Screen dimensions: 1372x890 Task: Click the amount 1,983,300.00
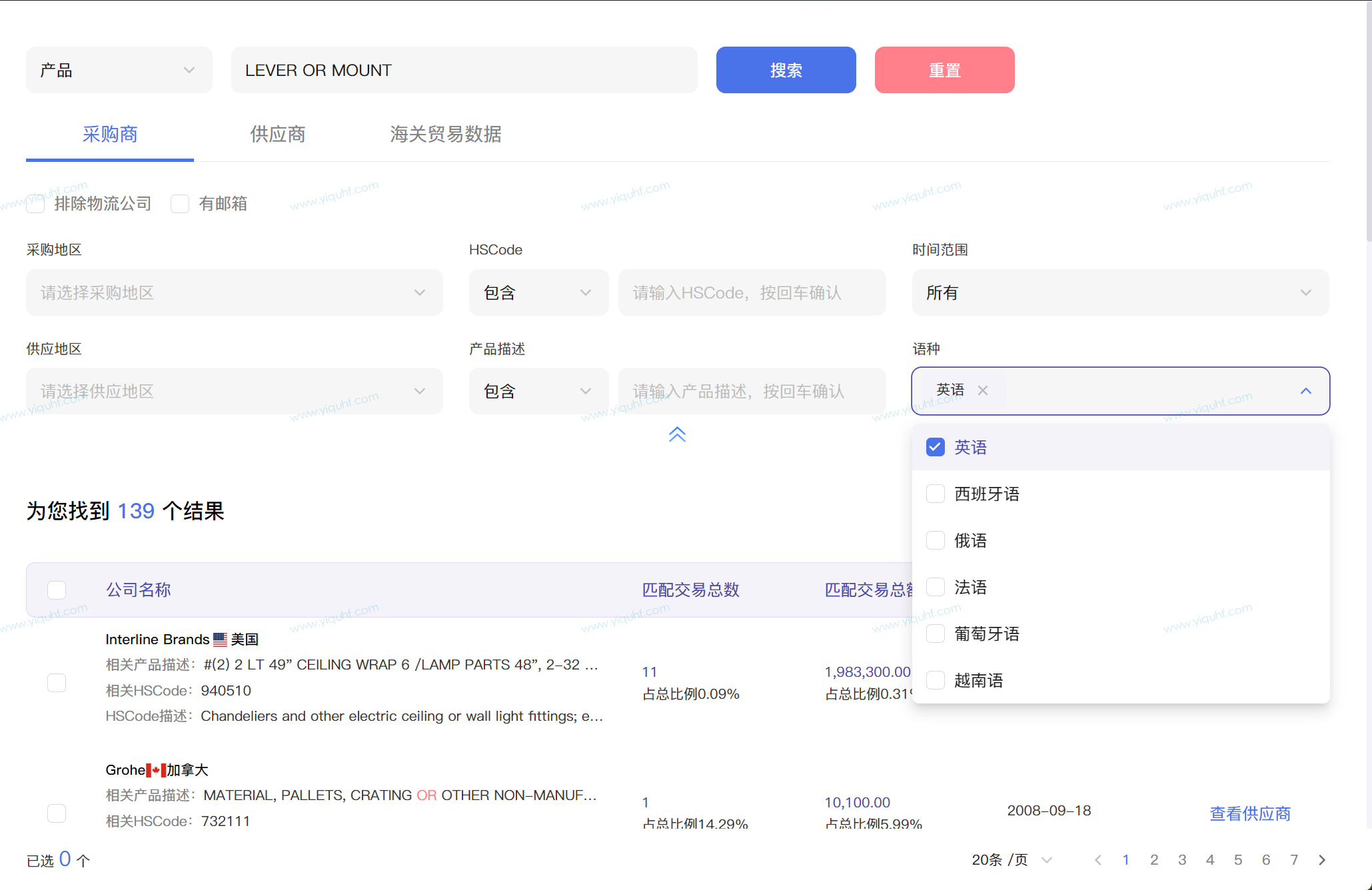coord(868,672)
